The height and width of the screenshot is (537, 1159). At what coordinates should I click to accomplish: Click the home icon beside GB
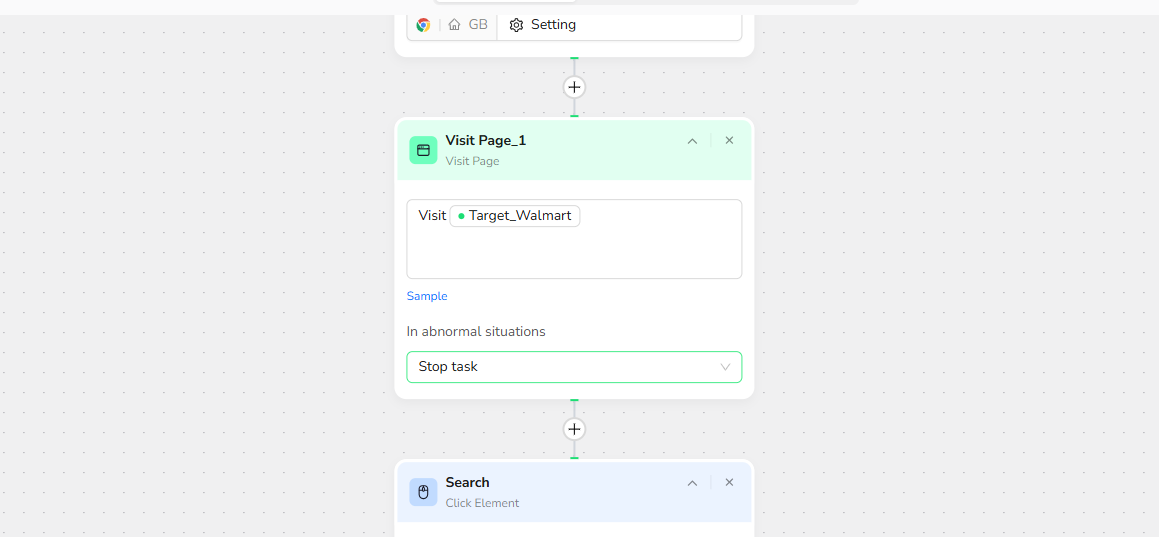(454, 25)
